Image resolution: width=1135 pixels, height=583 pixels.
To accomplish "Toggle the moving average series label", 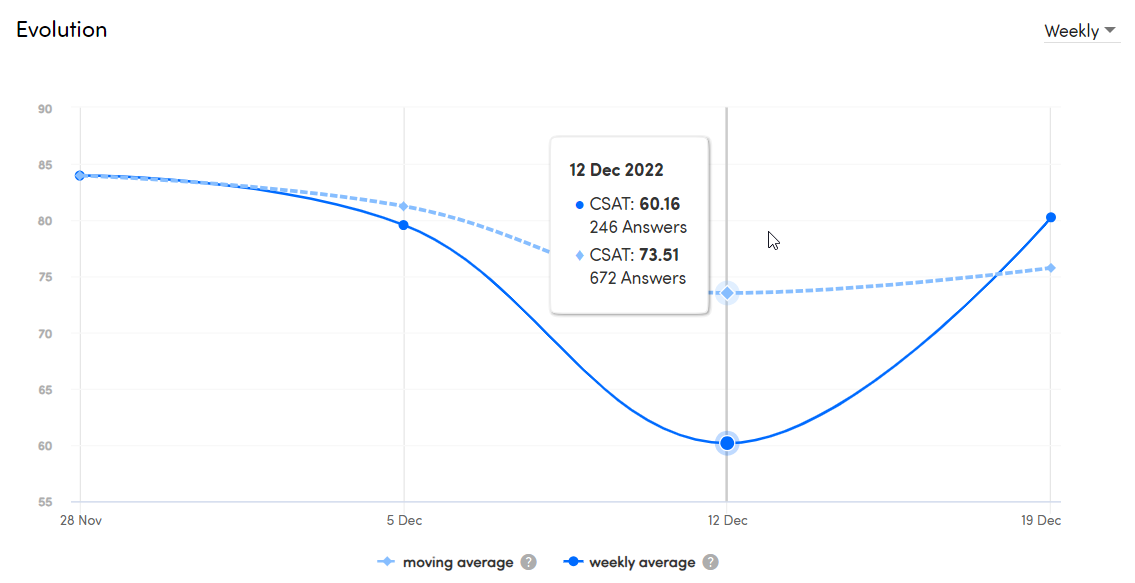I will [457, 562].
